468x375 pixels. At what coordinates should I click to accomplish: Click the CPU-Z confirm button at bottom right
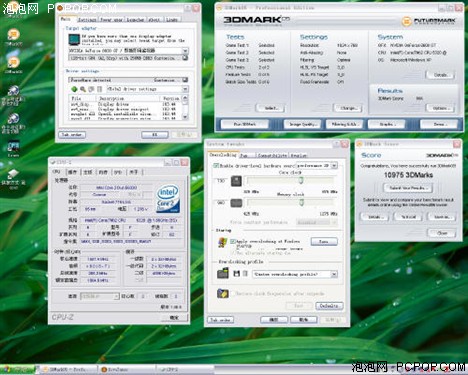tap(174, 318)
